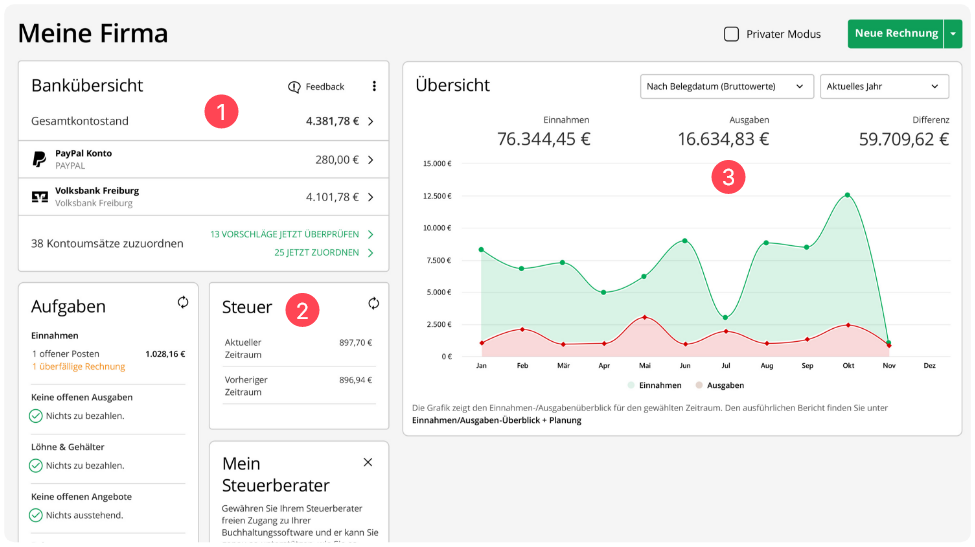
Task: Open the Aktuelles Jahr dropdown
Action: pos(884,86)
